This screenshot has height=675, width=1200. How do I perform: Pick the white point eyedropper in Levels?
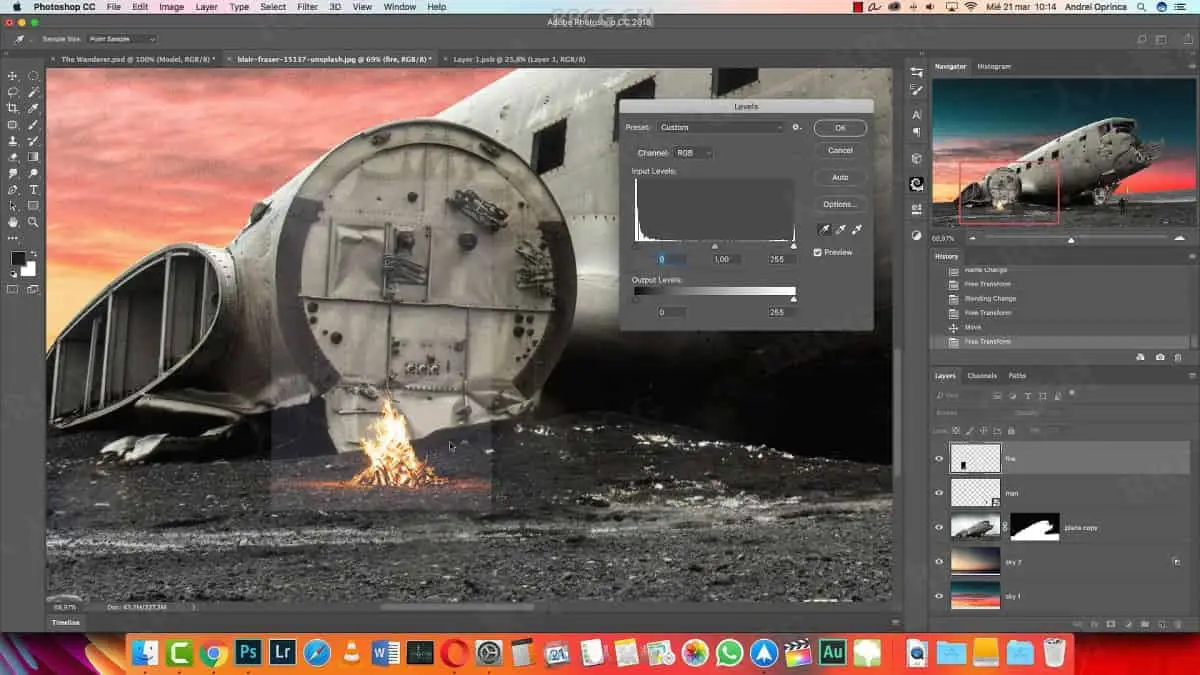[x=857, y=230]
